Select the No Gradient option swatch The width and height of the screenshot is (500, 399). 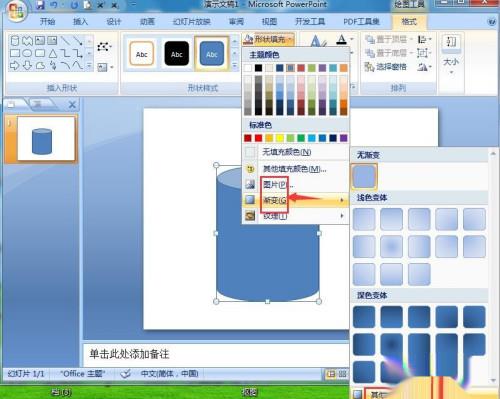tap(364, 176)
